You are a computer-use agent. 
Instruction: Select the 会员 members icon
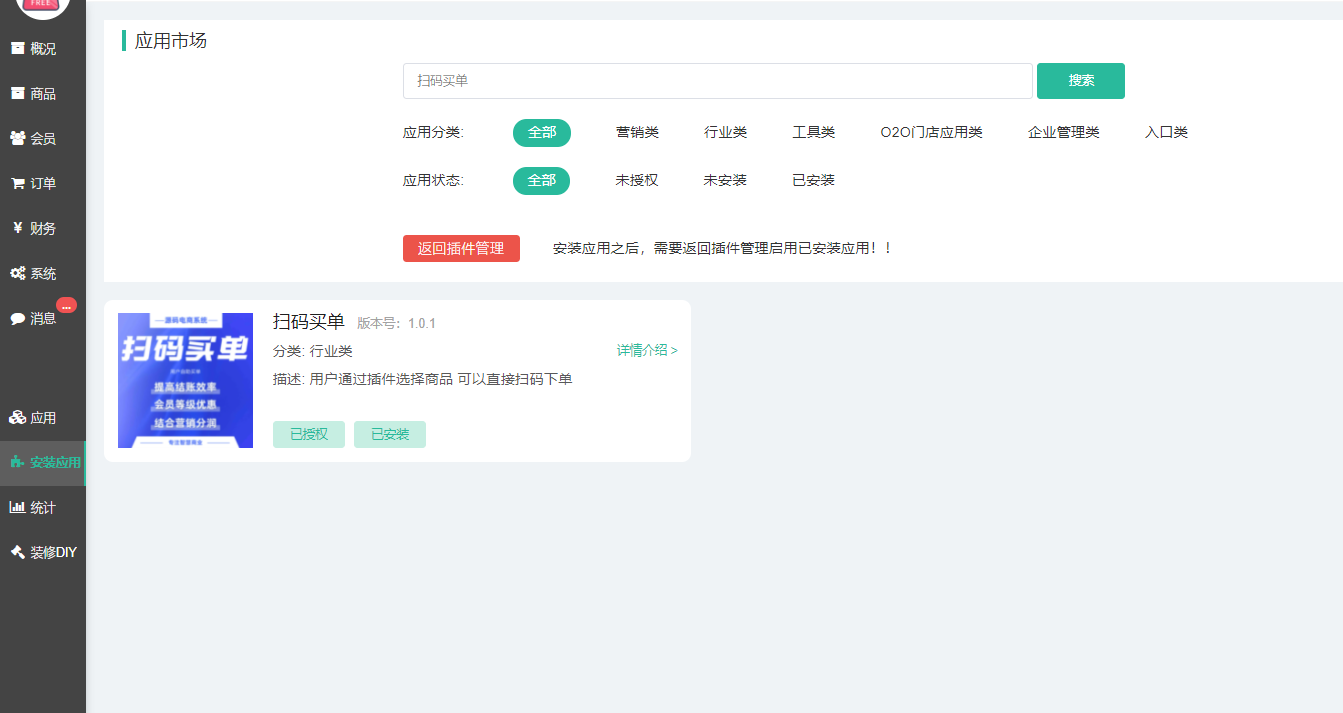tap(17, 138)
